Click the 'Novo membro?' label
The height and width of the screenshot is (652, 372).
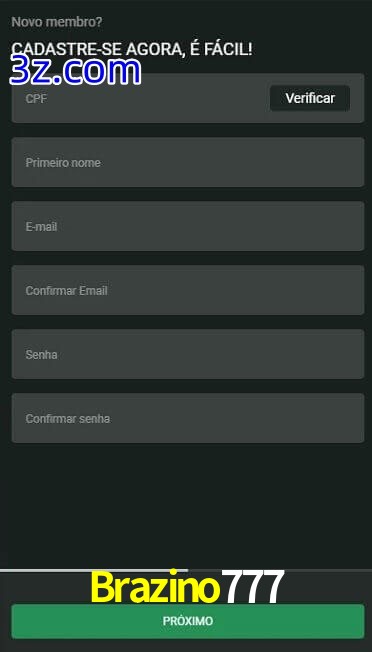coord(57,22)
